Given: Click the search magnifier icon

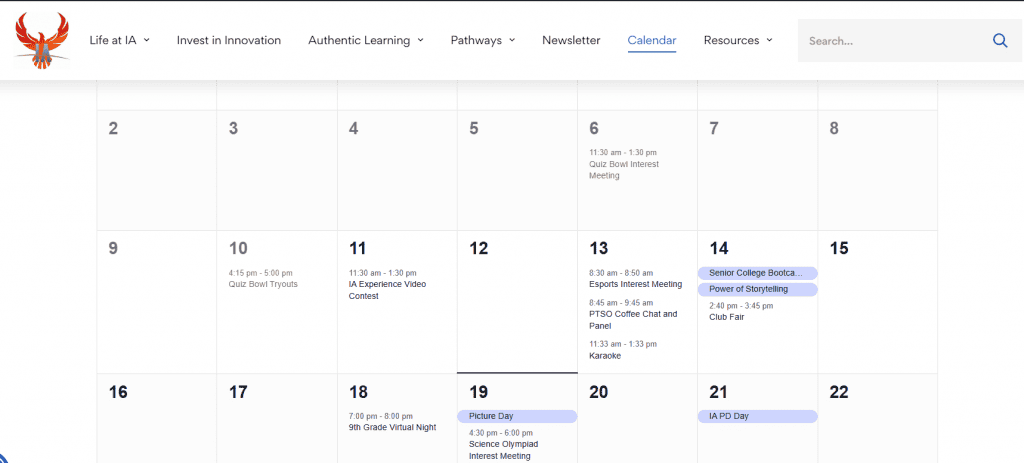Looking at the screenshot, I should pos(1000,40).
